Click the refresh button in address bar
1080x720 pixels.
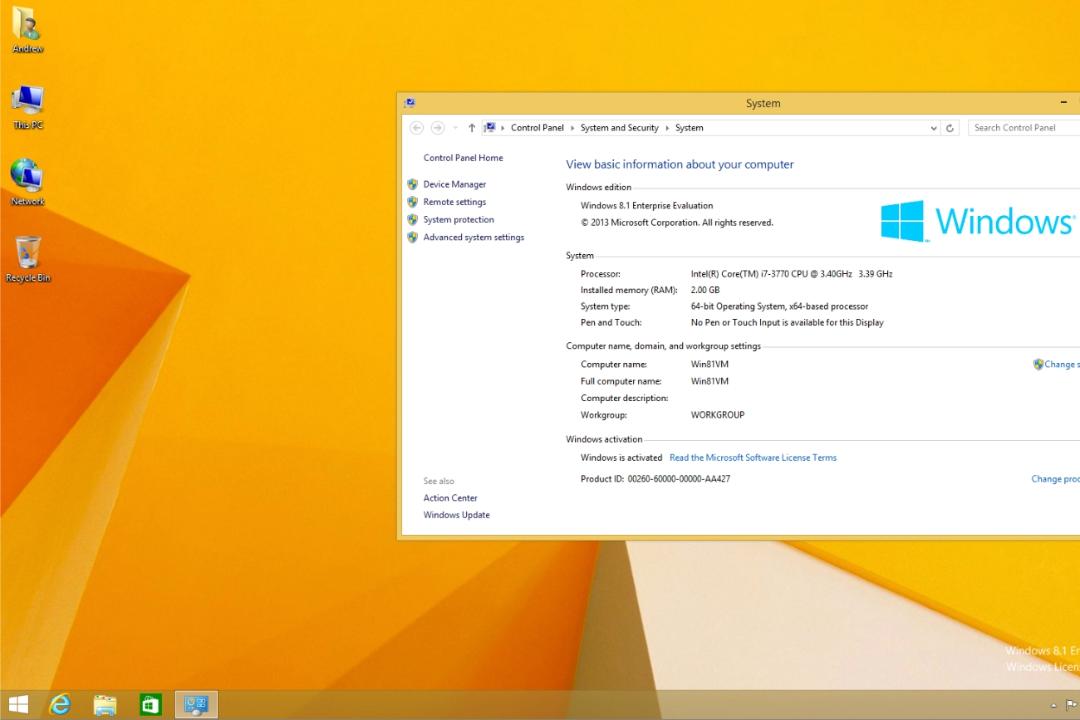pyautogui.click(x=950, y=128)
